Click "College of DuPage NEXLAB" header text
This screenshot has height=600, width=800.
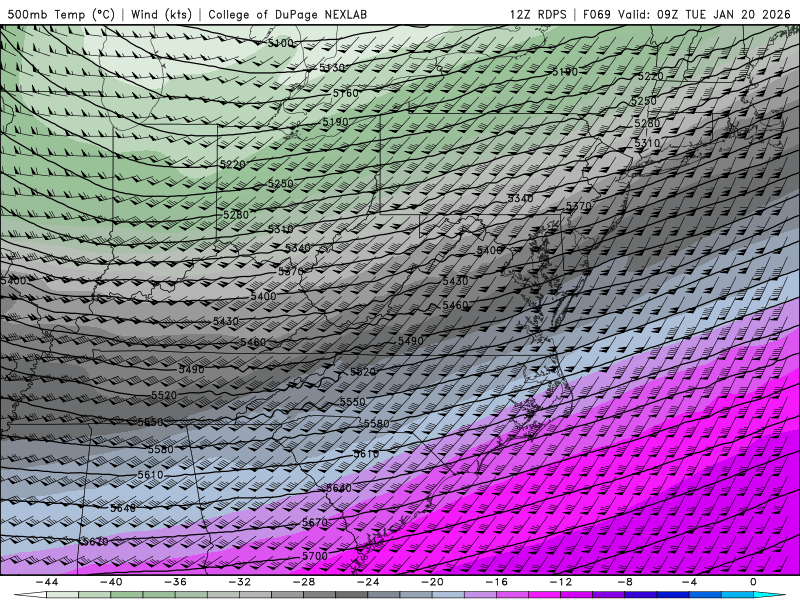click(287, 14)
